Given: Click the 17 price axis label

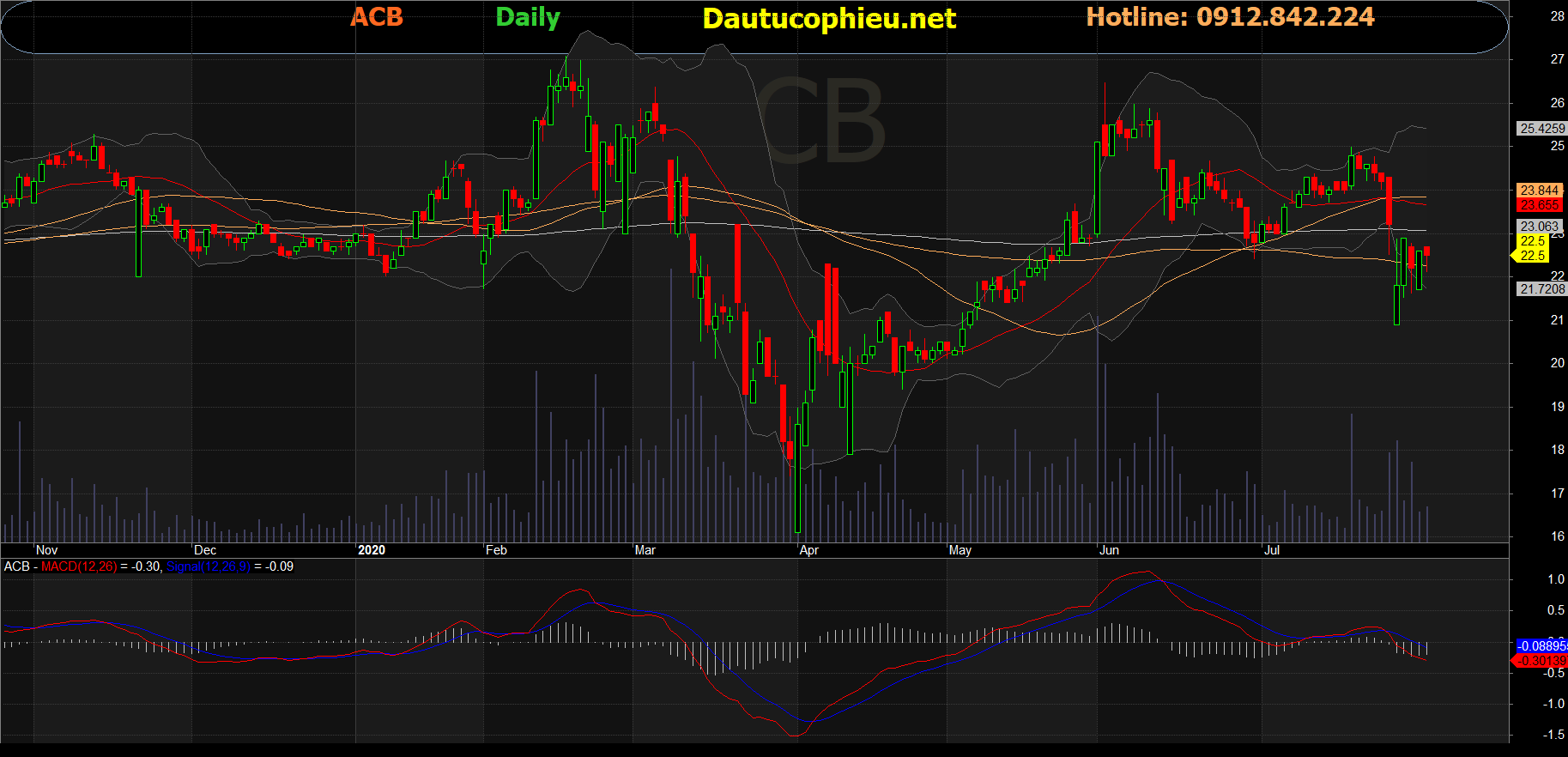Looking at the screenshot, I should [1557, 494].
